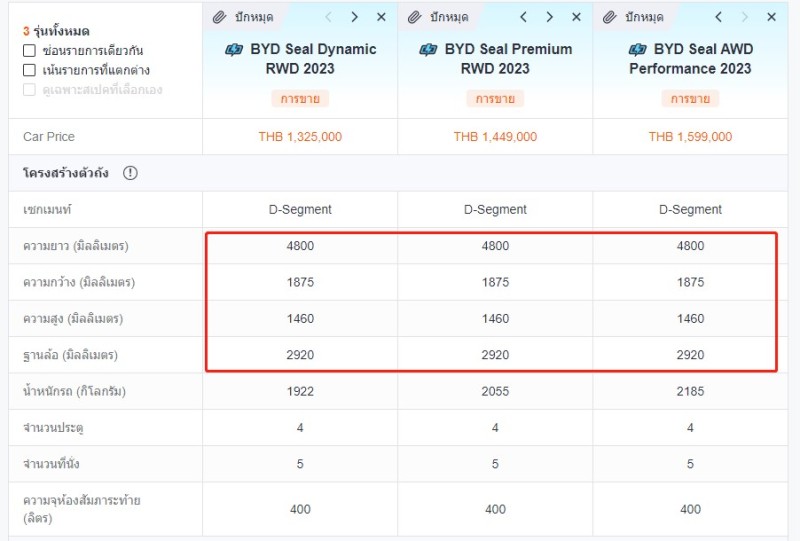This screenshot has width=800, height=541.
Task: Select จำนวนที่นั่ง row label
Action: pyautogui.click(x=51, y=463)
